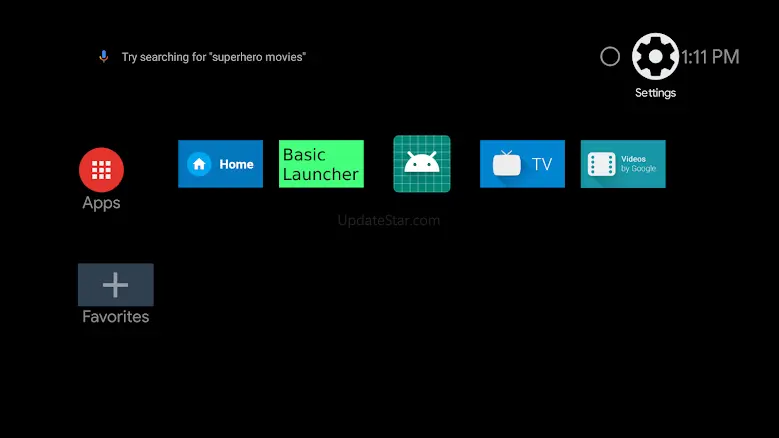Click the house icon in the Home tile
Screen dimensions: 779x438
coord(199,164)
